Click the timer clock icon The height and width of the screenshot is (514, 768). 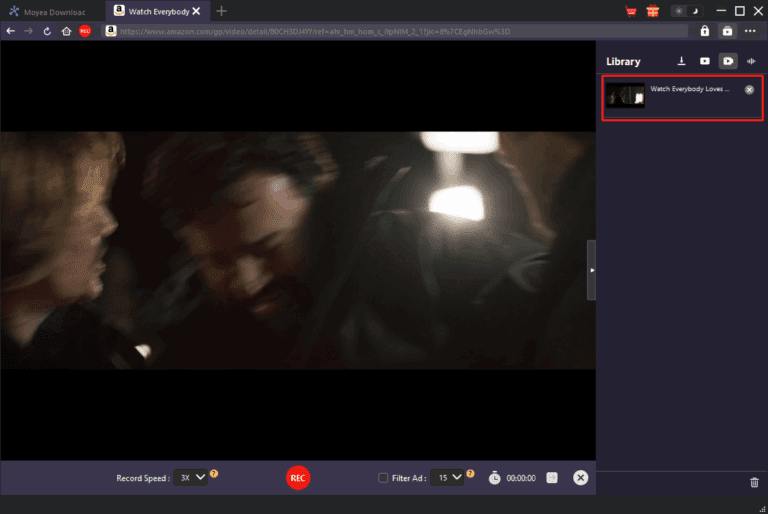pyautogui.click(x=494, y=478)
